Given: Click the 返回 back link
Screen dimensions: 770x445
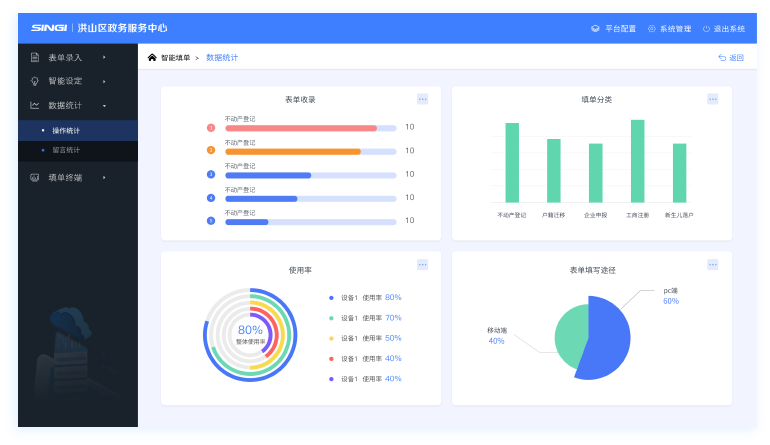Looking at the screenshot, I should [731, 58].
